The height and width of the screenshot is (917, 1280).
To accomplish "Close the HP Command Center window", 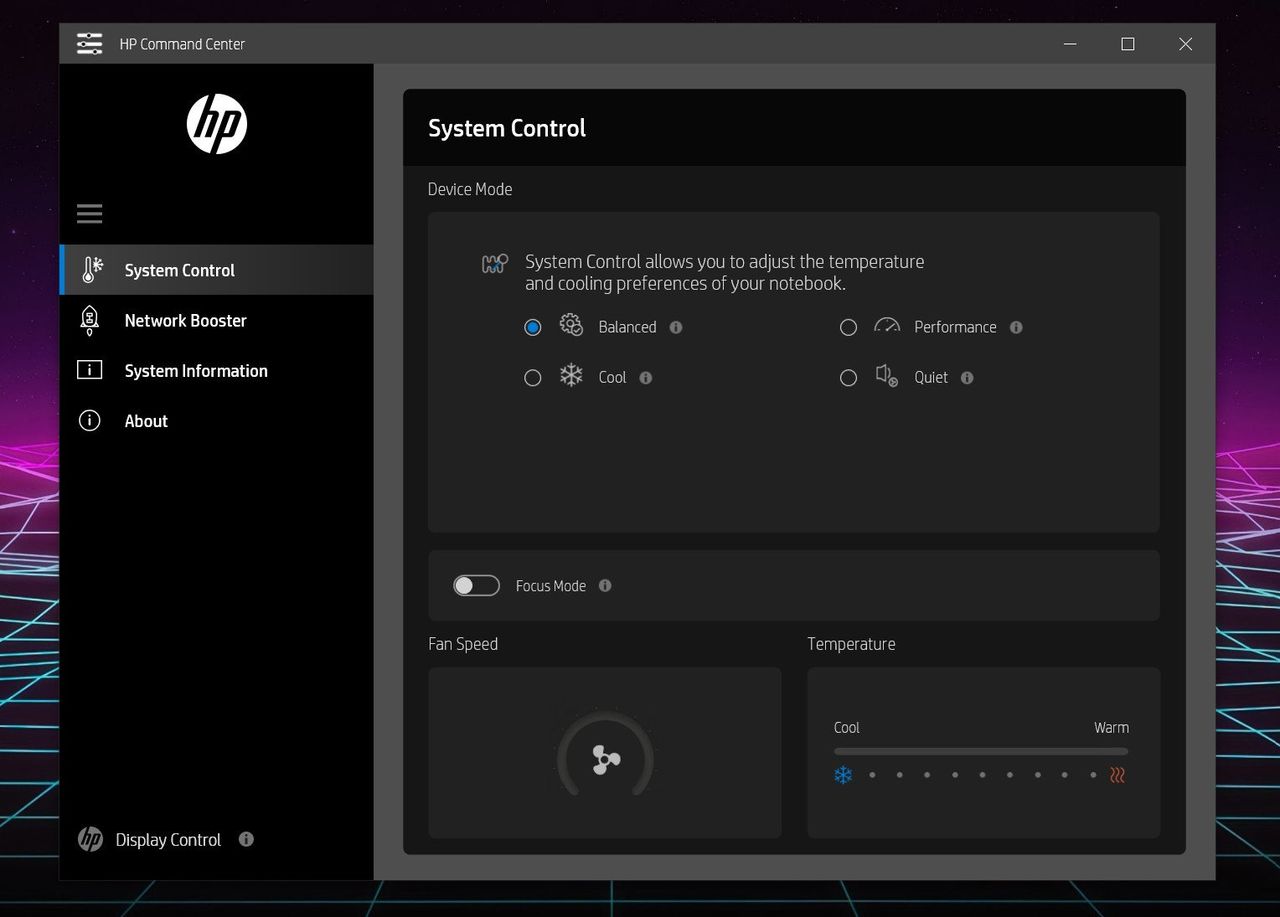I will coord(1185,44).
